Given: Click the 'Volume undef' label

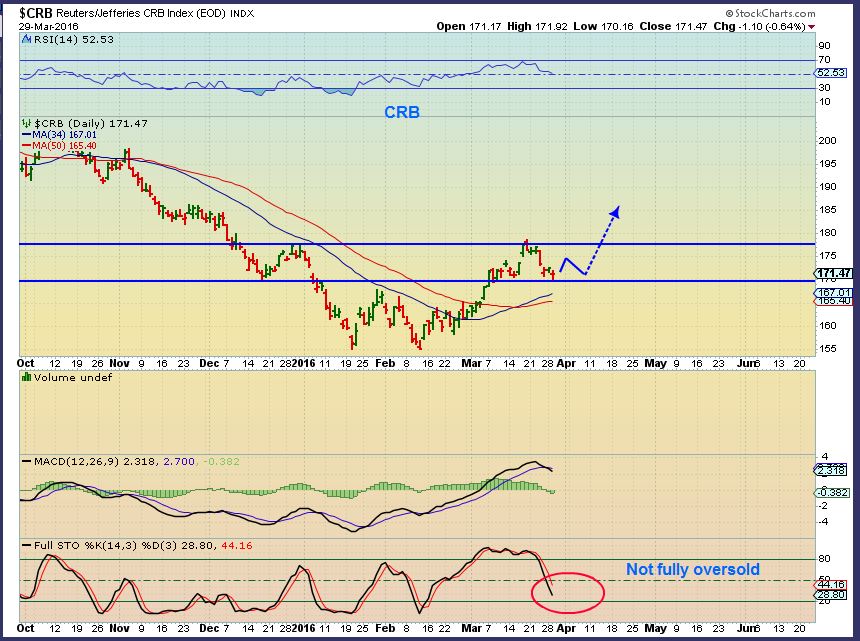Looking at the screenshot, I should tap(72, 377).
